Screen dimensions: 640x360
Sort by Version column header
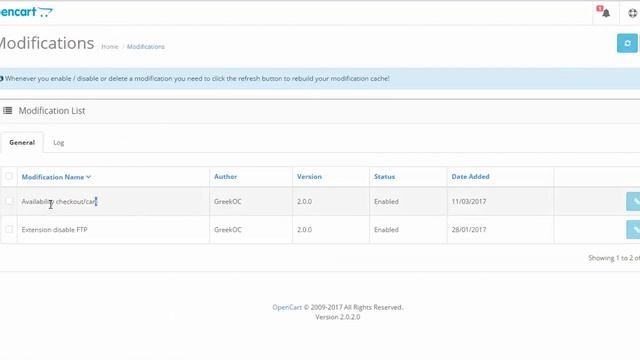309,176
